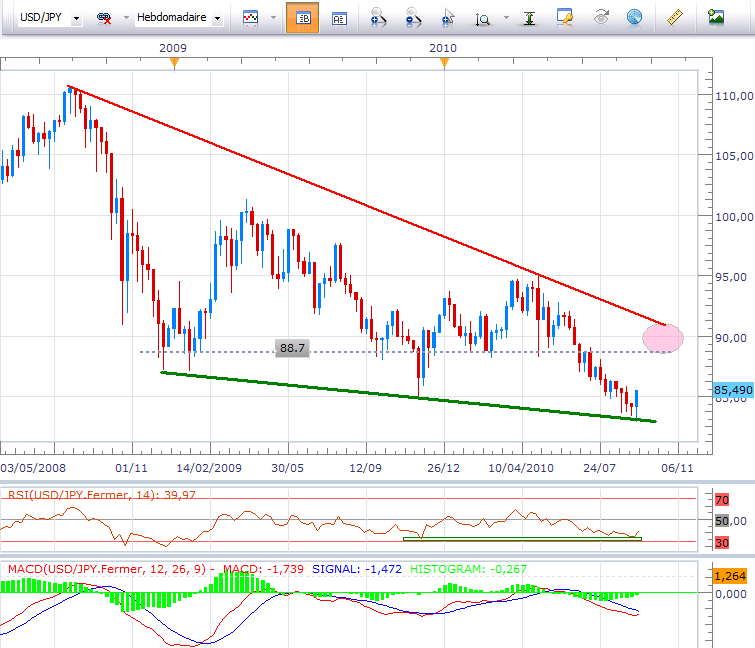
Task: Click the green auto-scale height icon
Action: 531,18
